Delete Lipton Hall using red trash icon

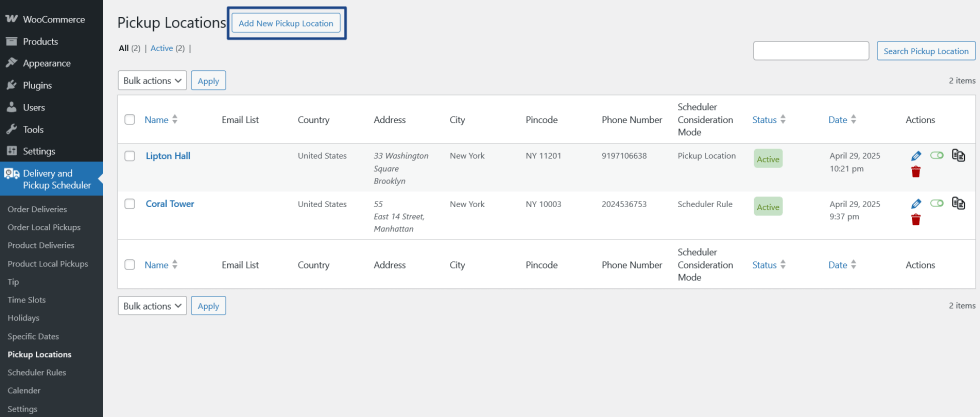pyautogui.click(x=916, y=172)
